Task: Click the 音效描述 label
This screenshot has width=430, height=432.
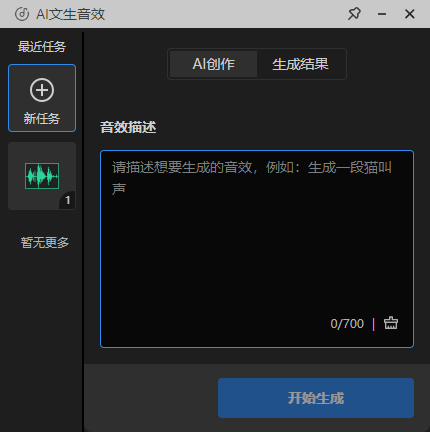Action: 128,127
